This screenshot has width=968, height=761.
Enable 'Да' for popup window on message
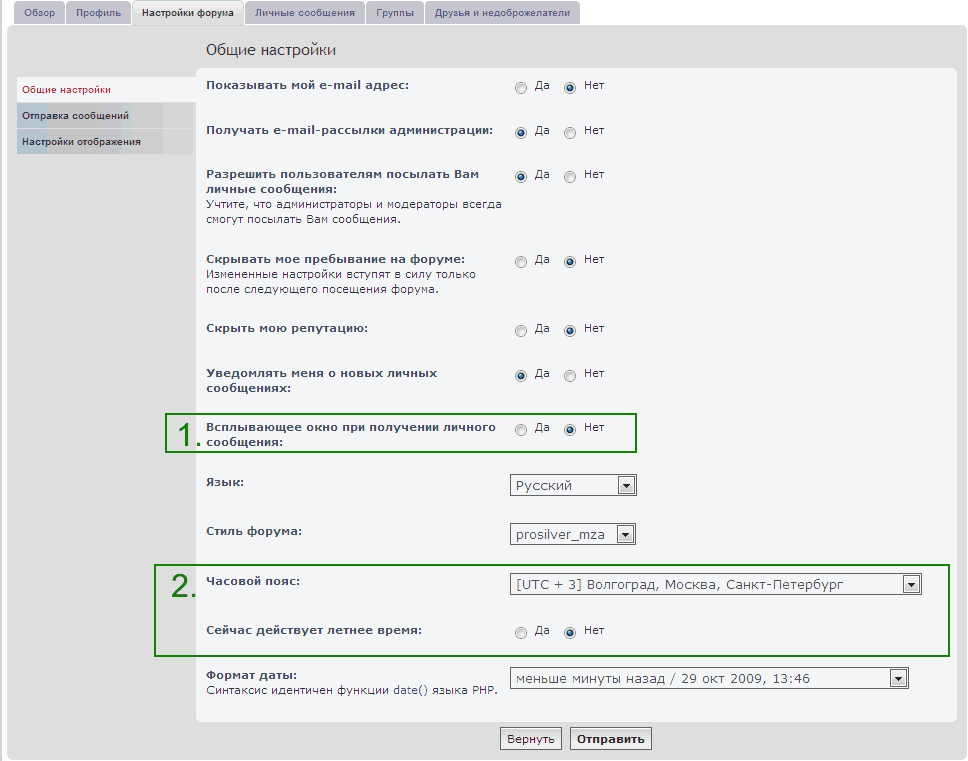[x=520, y=430]
